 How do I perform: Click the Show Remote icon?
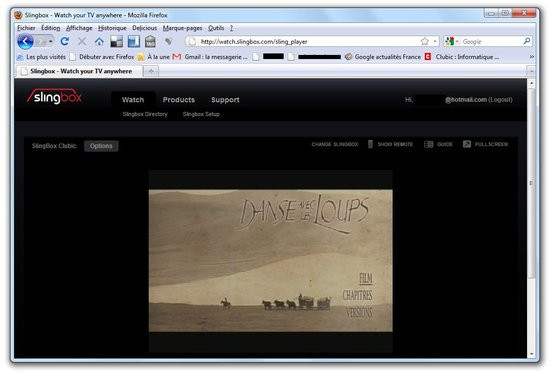(x=370, y=144)
